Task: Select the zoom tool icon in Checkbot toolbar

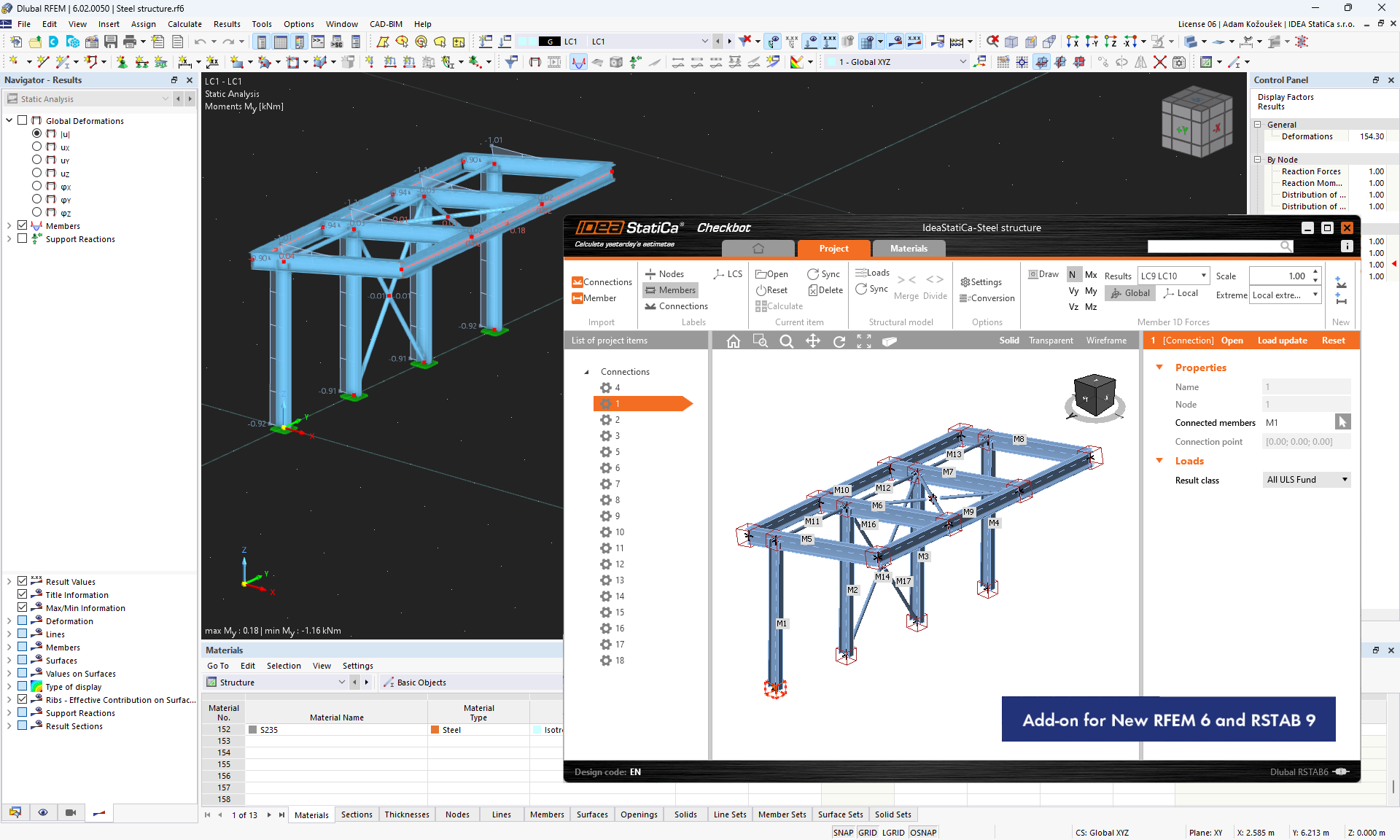Action: tap(786, 340)
